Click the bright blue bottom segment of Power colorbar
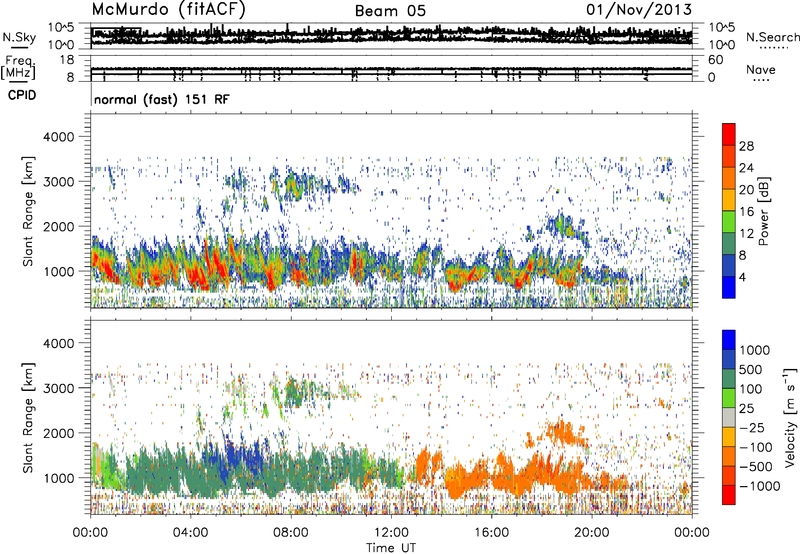The image size is (800, 554). tap(729, 287)
